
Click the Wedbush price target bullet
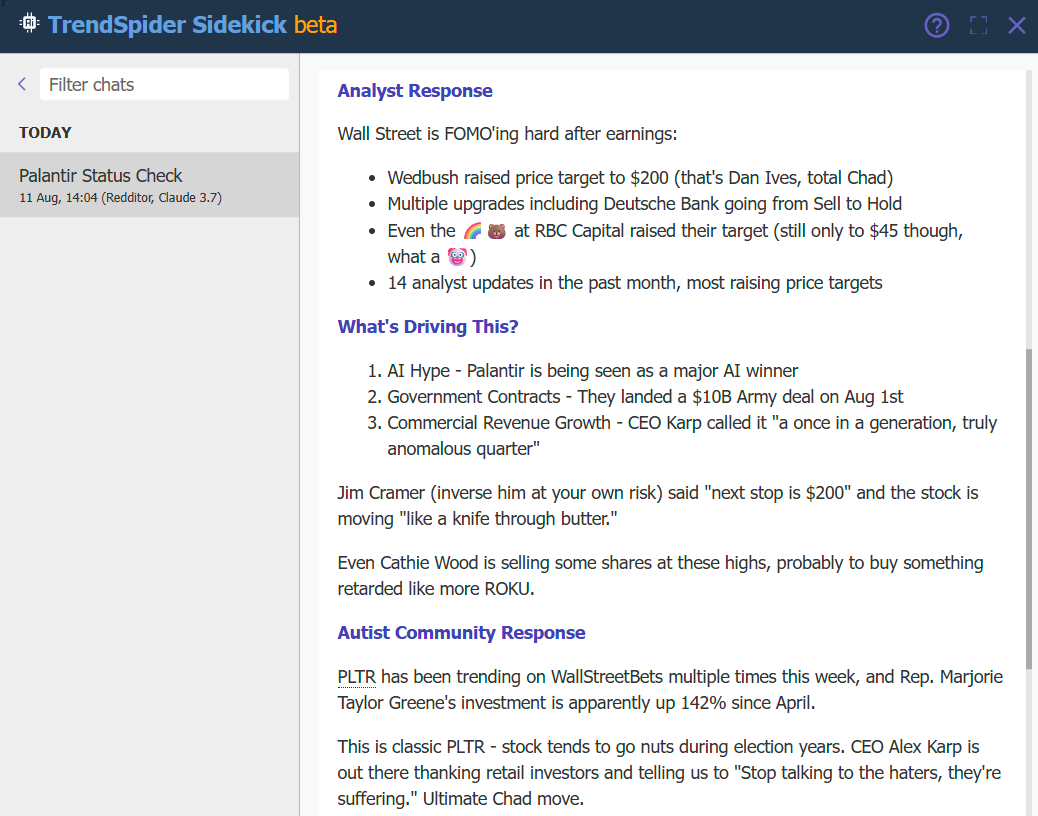(640, 178)
